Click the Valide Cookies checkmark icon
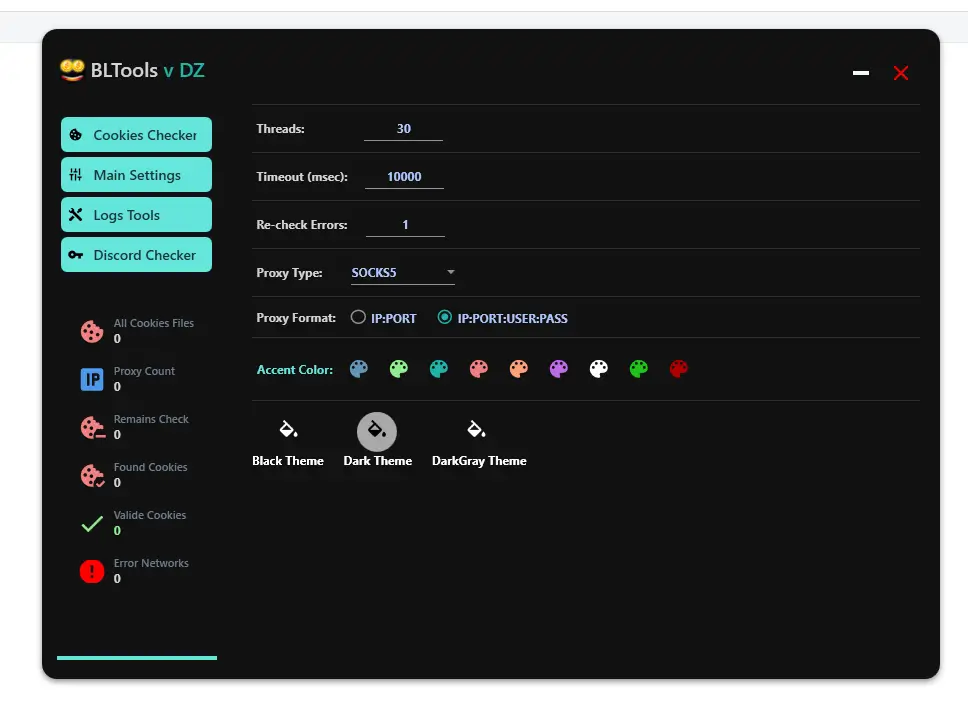 (x=91, y=523)
